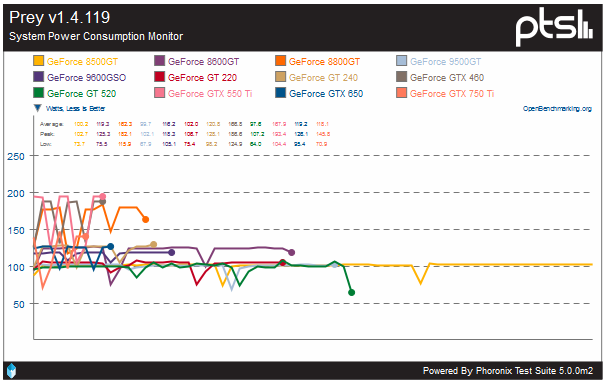Select the GeForce GTX 650 blue swatch
The height and width of the screenshot is (384, 606).
click(280, 93)
